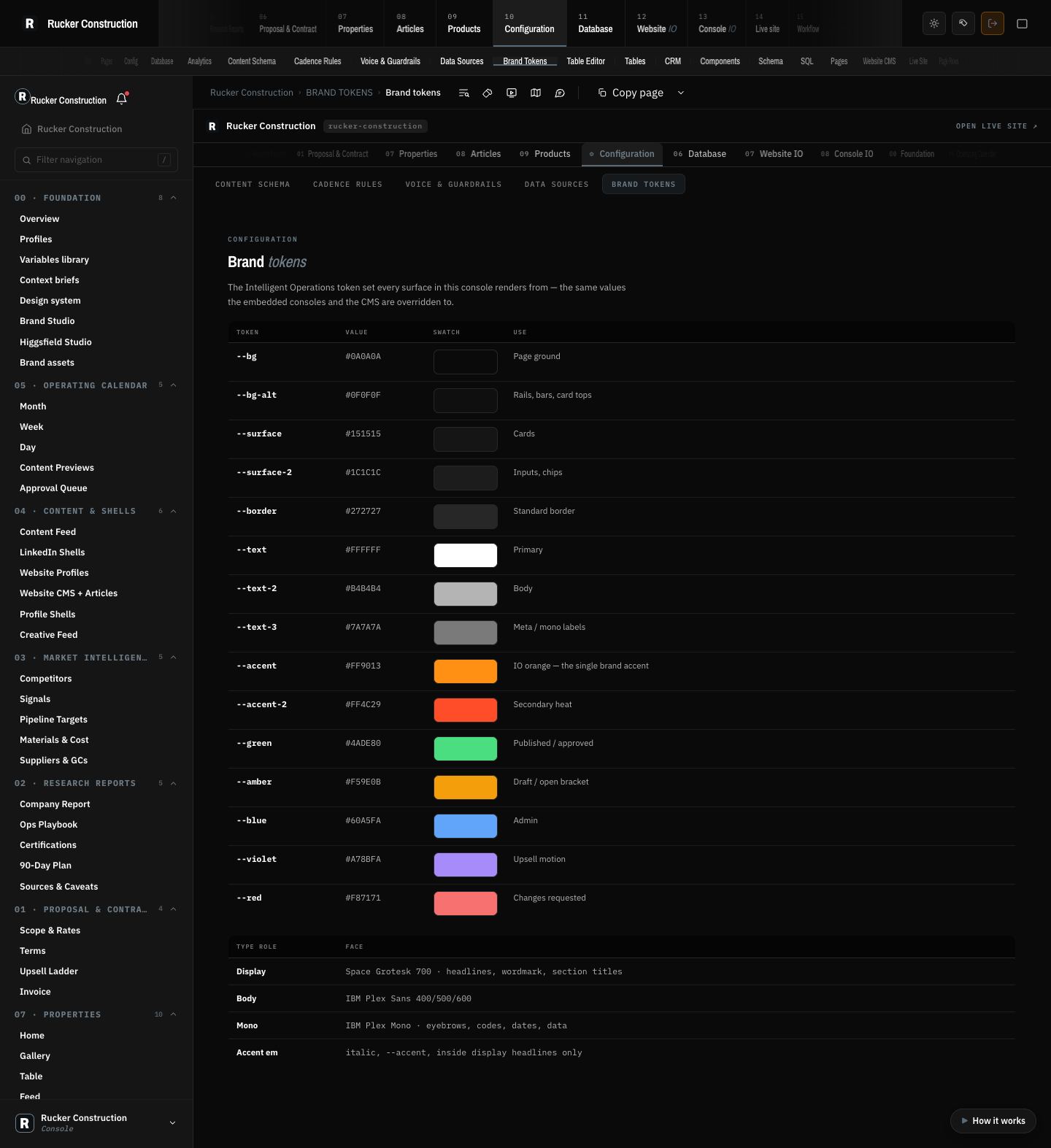Click the map icon in breadcrumb toolbar
This screenshot has height=1148, width=1051.
pyautogui.click(x=536, y=93)
